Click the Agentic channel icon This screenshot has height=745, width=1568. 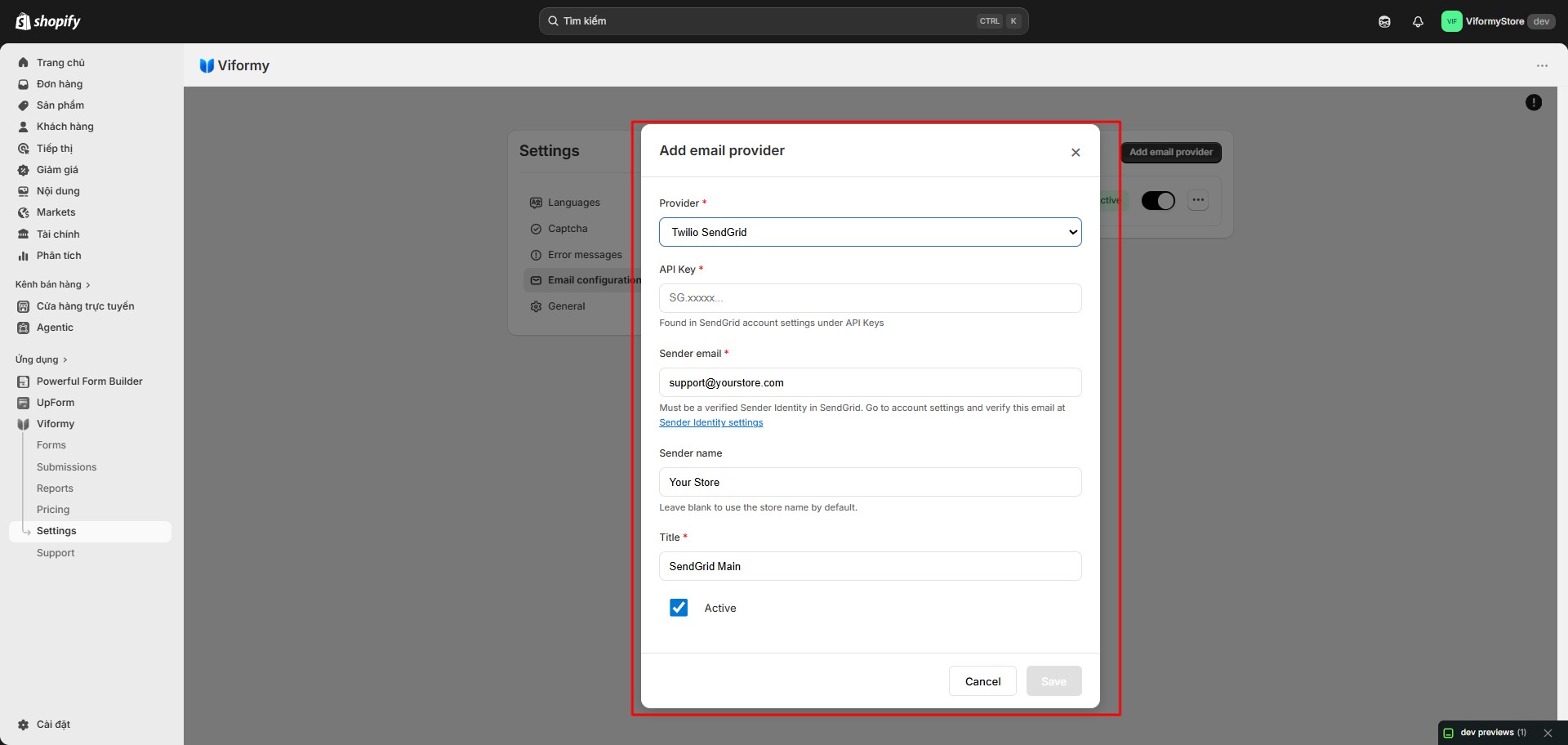(x=24, y=328)
